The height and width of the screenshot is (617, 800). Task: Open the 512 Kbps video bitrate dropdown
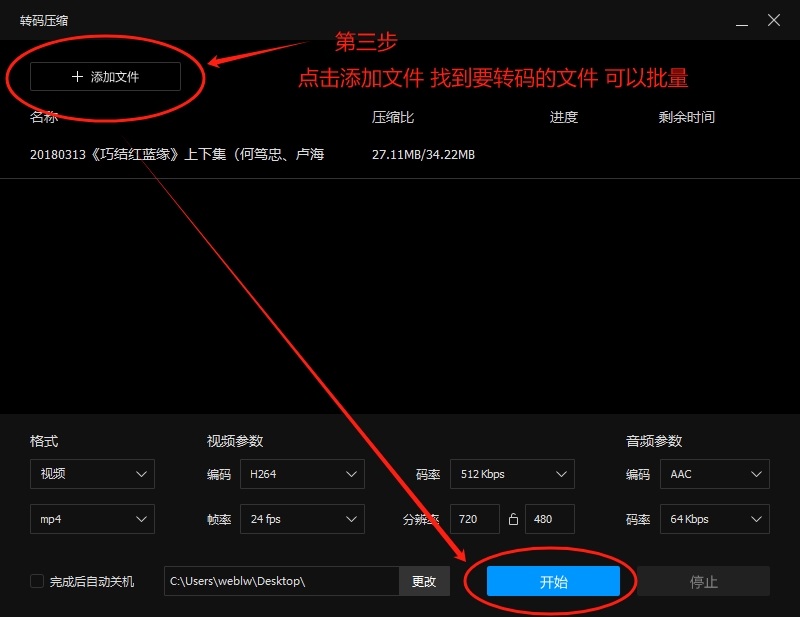512,474
